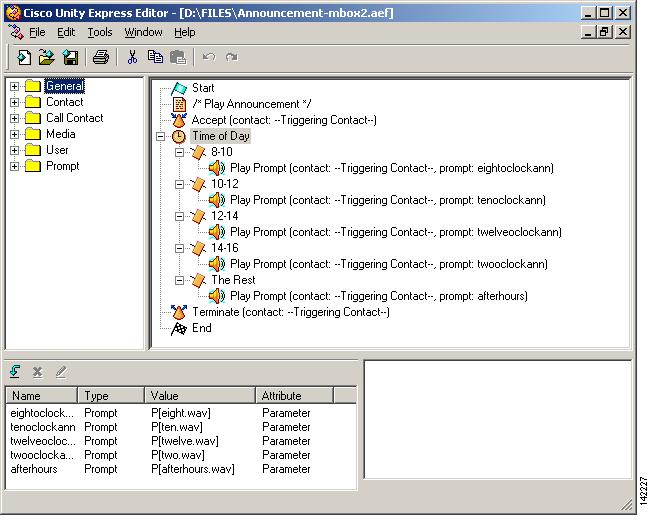Collapse the 8-10 branch
The image size is (652, 521).
(179, 152)
